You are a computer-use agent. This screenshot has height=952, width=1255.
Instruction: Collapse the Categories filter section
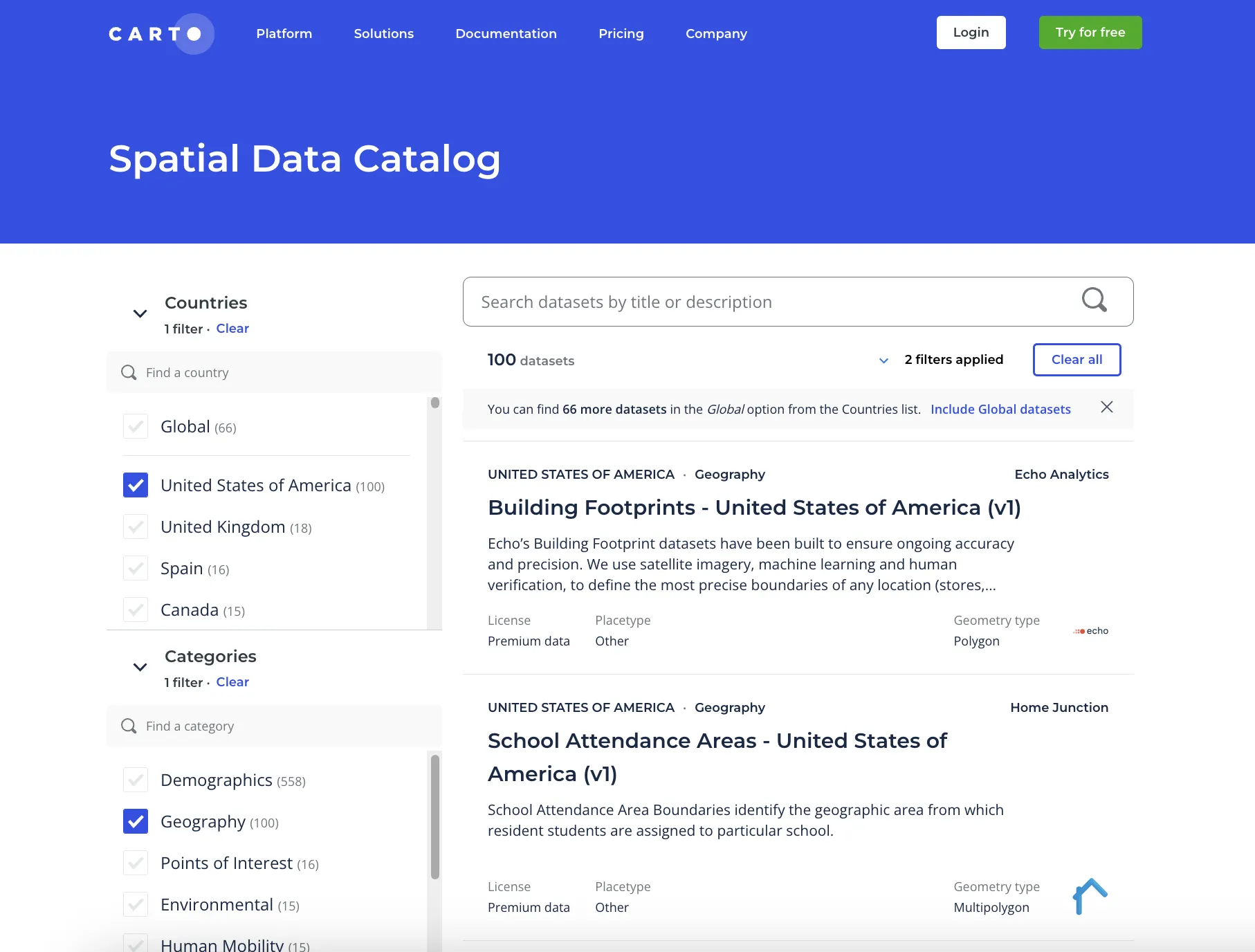click(139, 667)
